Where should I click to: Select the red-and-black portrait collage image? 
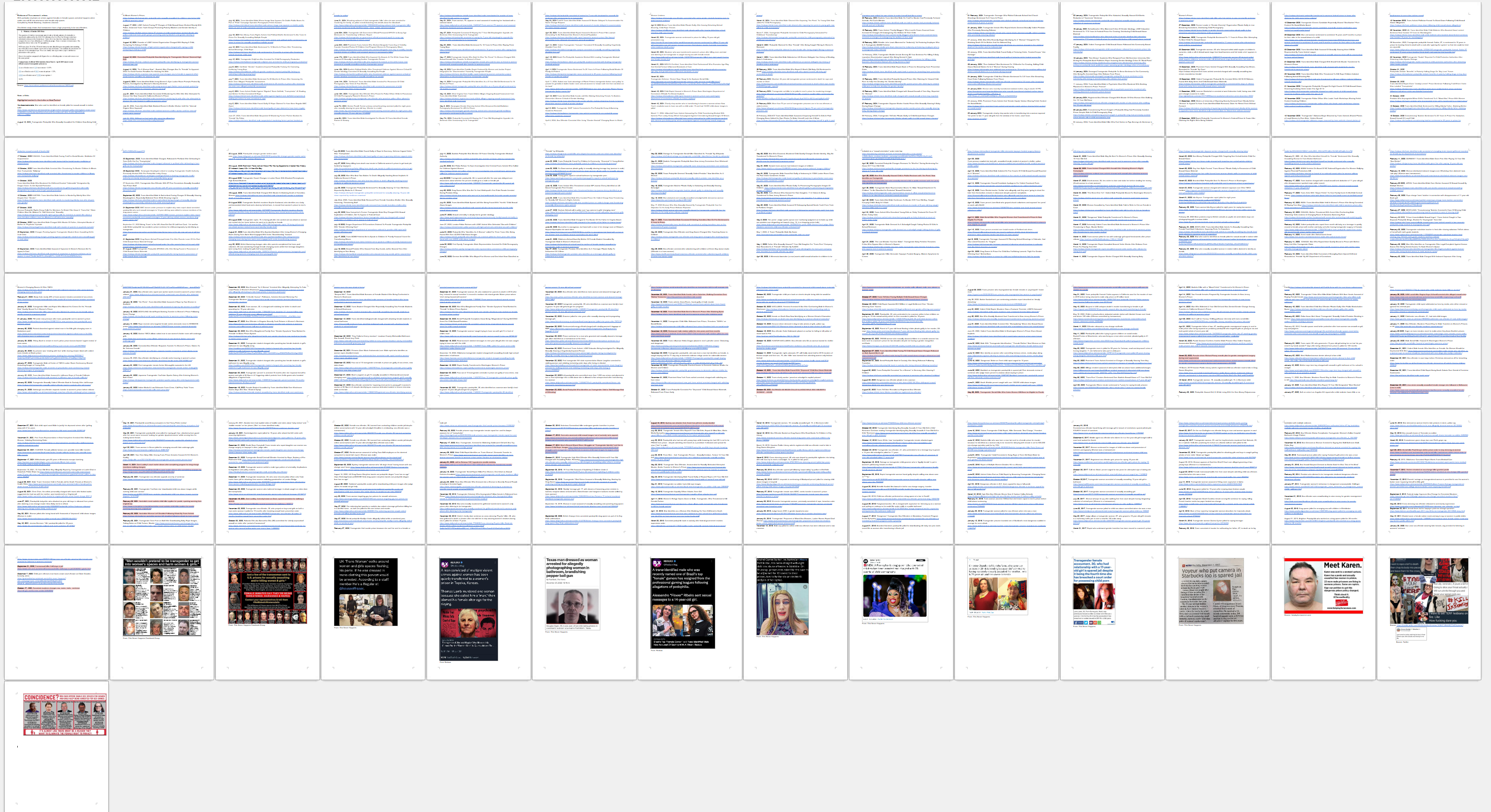267,590
